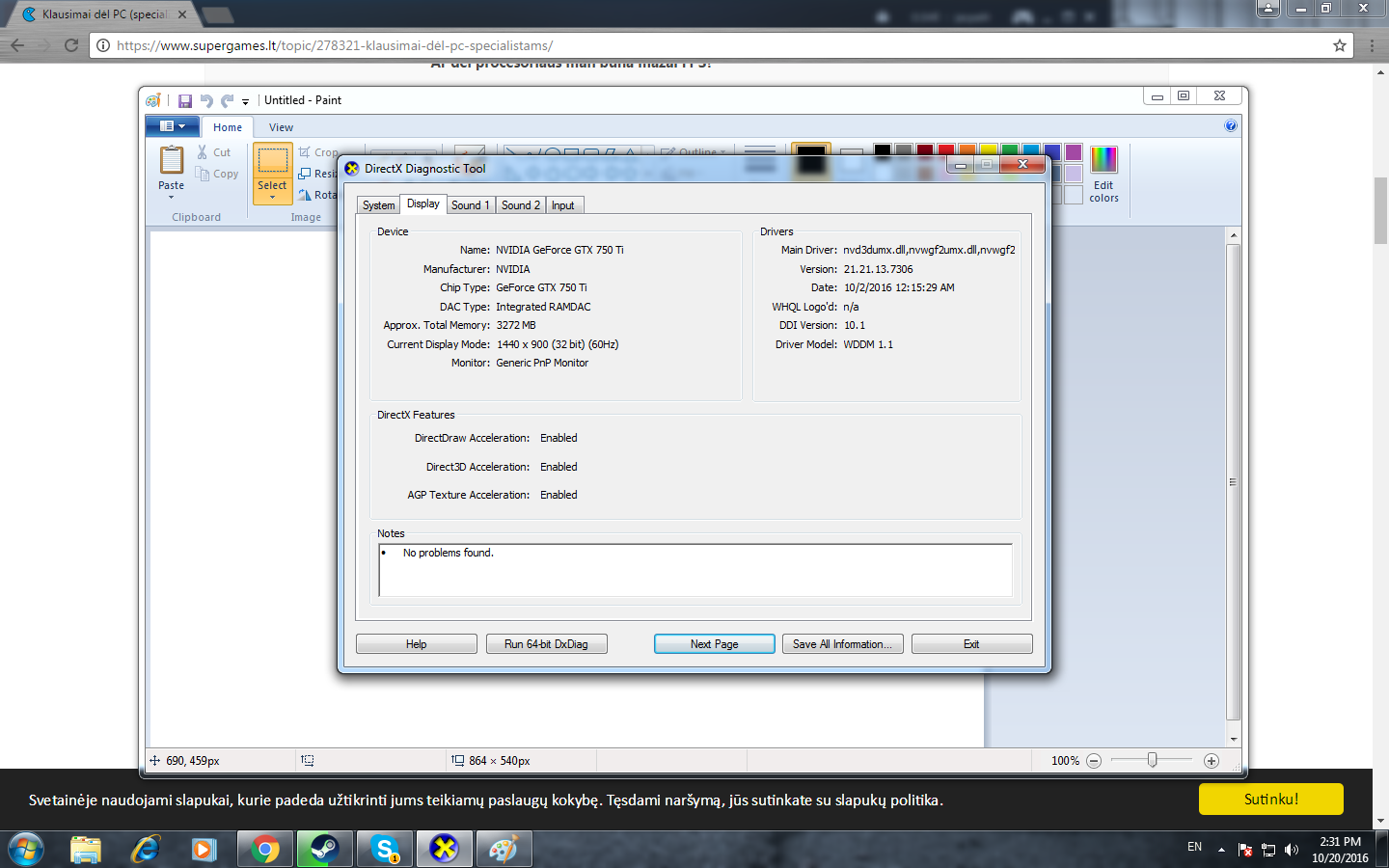Click Run 64-bit DxDiag button
The width and height of the screenshot is (1389, 868).
click(546, 644)
